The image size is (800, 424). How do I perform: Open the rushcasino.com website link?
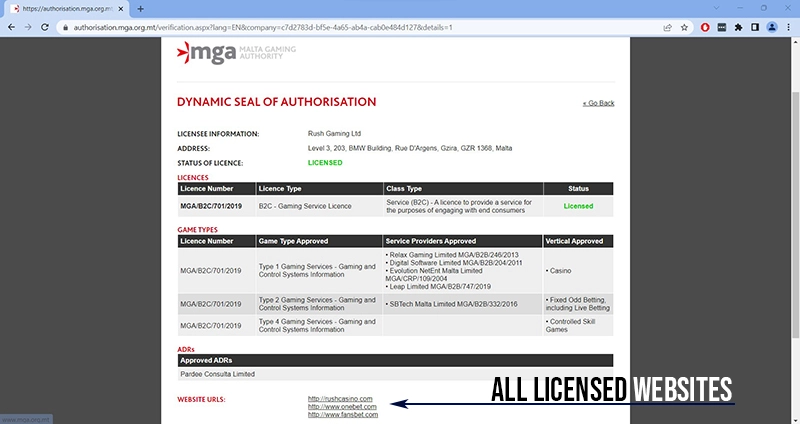coord(340,398)
